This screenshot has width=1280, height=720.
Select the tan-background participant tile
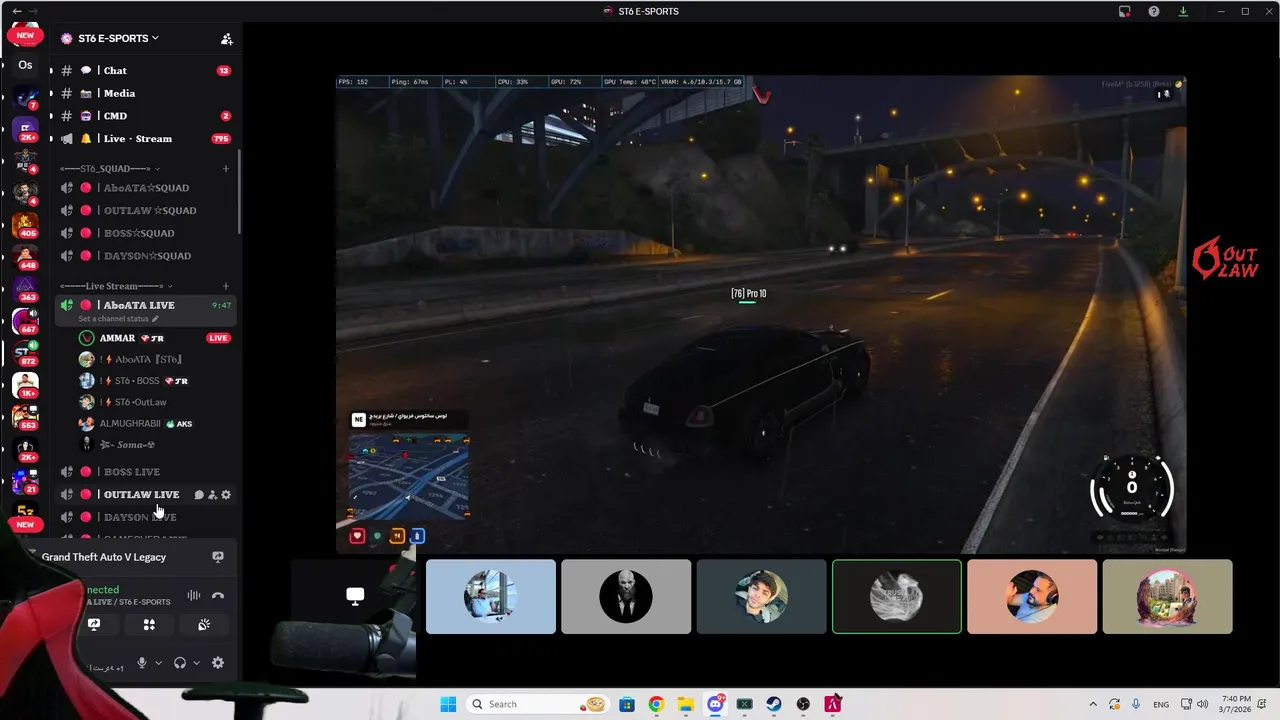point(1167,596)
